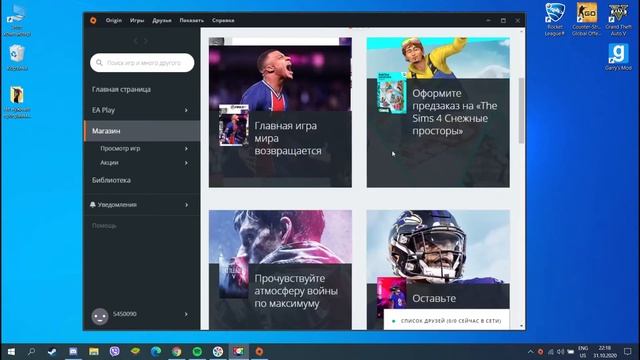Viewport: 640px width, 360px height.
Task: Expand the Уведомления arrow
Action: (186, 204)
